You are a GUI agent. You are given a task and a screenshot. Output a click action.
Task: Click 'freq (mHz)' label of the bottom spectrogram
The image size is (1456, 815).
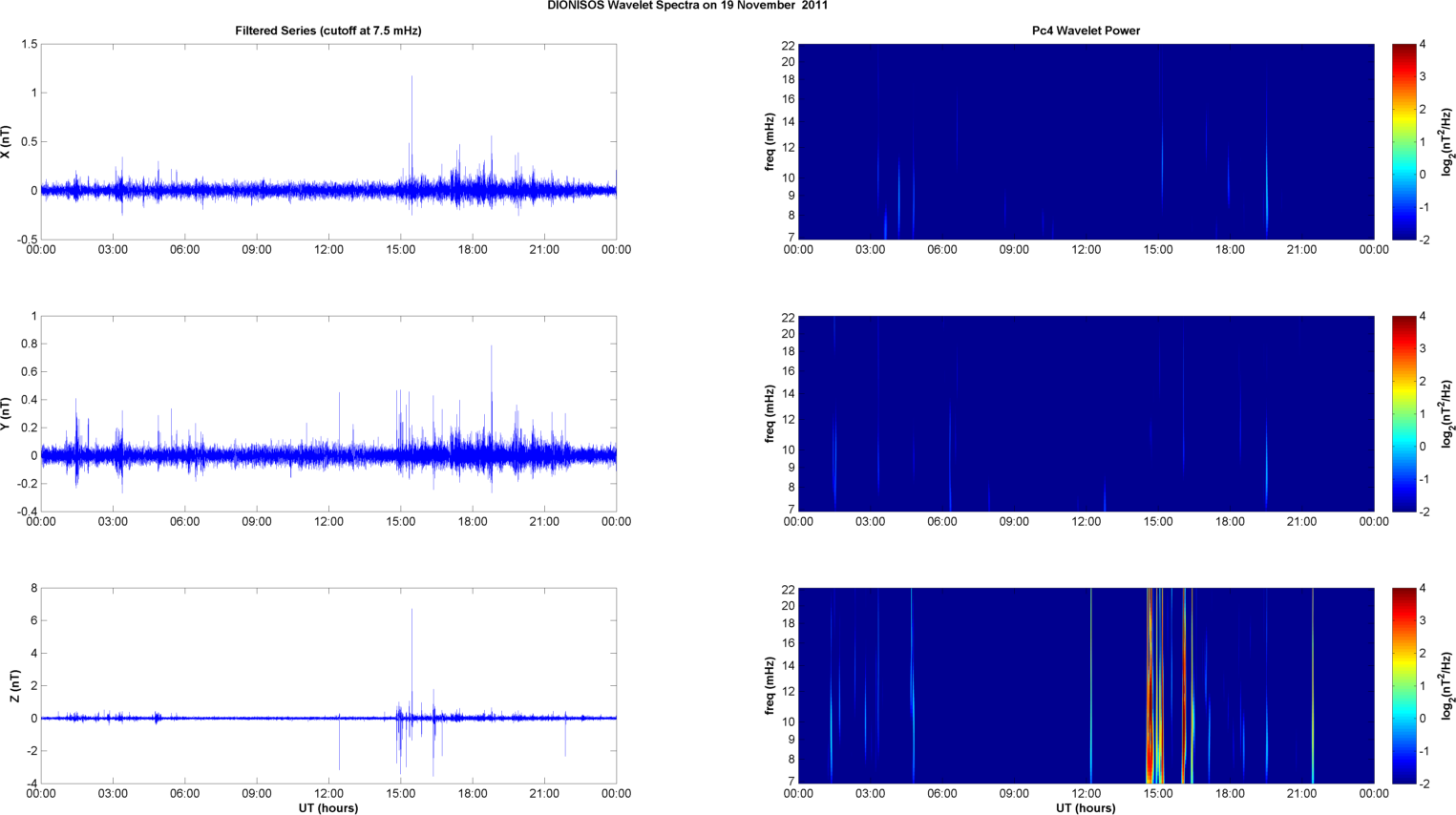pos(770,685)
